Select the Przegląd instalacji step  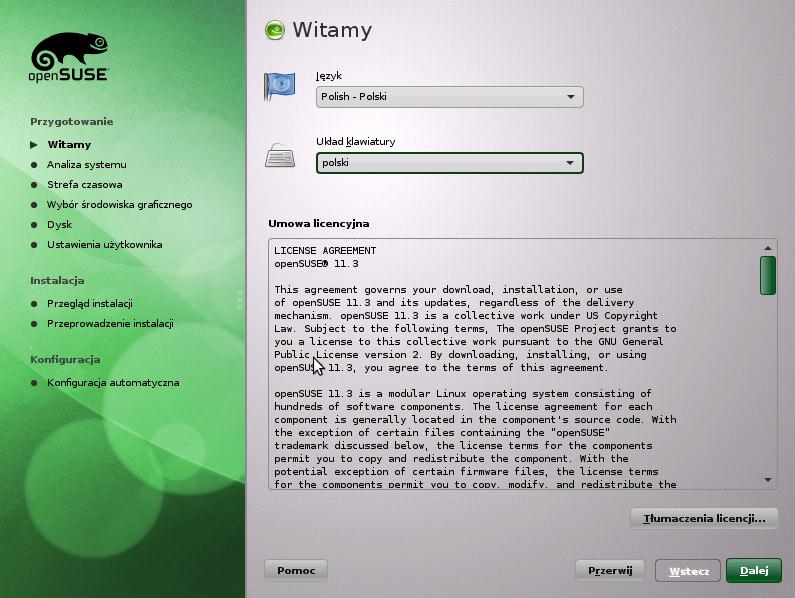[x=90, y=303]
